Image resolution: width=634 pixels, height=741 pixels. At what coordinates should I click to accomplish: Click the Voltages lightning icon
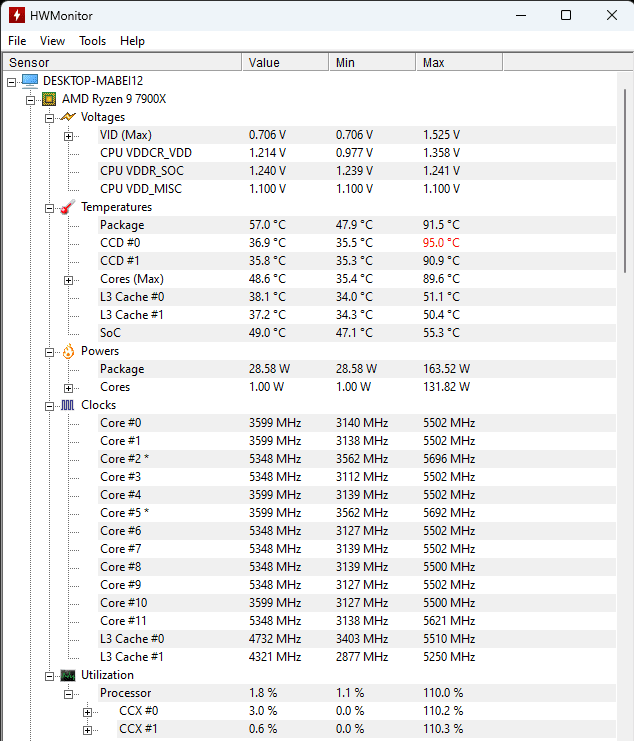[x=68, y=117]
